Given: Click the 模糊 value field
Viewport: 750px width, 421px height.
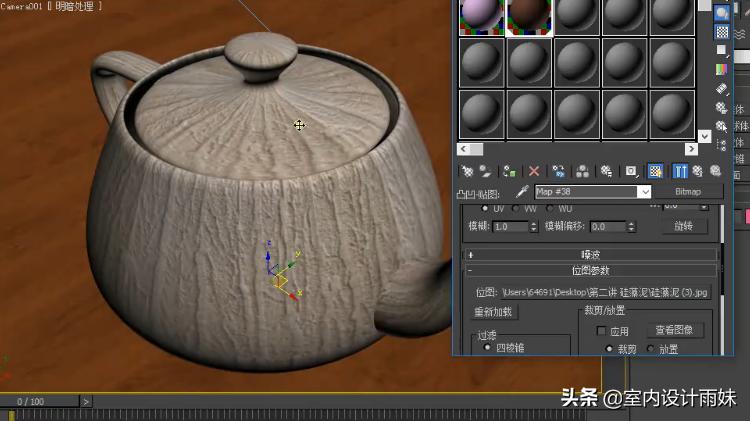Looking at the screenshot, I should (511, 227).
